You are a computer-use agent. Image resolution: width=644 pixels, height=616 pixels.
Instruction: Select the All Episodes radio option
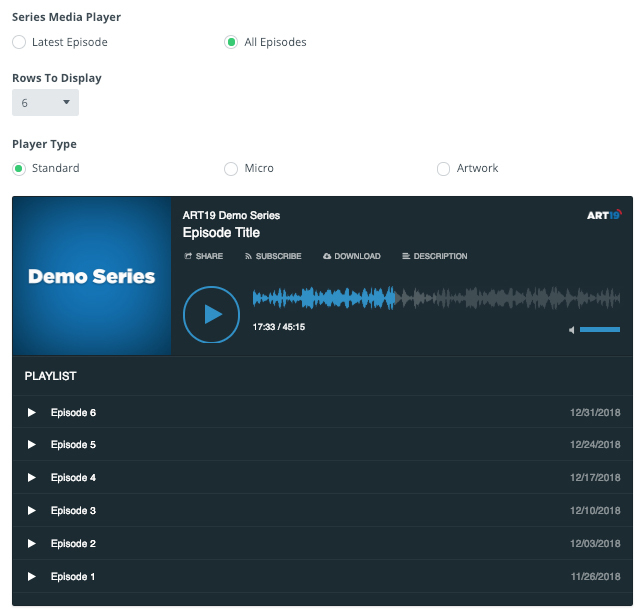pos(231,42)
